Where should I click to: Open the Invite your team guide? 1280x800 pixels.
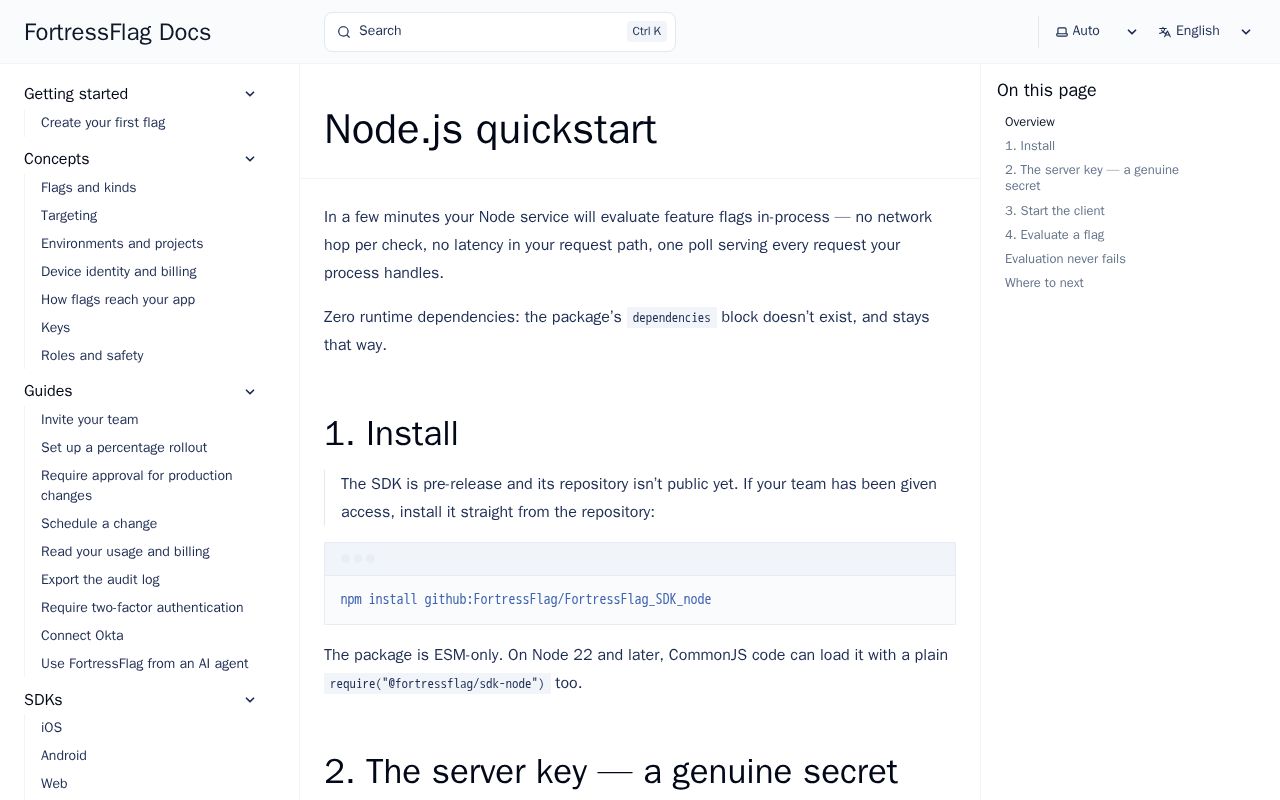click(89, 420)
